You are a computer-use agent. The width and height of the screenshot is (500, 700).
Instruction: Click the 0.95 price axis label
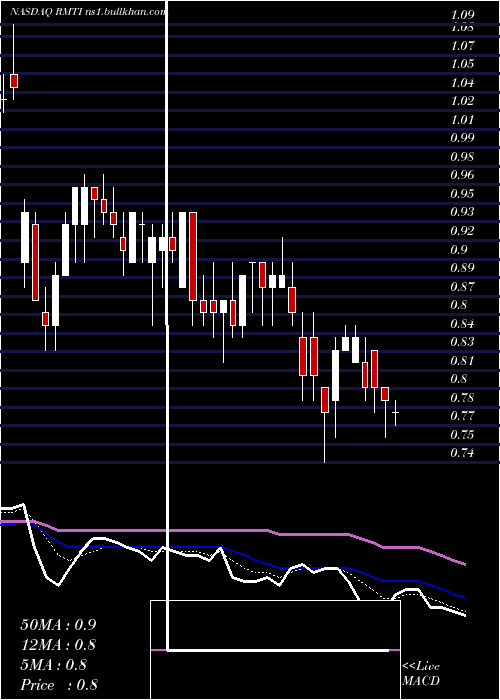[x=462, y=194]
